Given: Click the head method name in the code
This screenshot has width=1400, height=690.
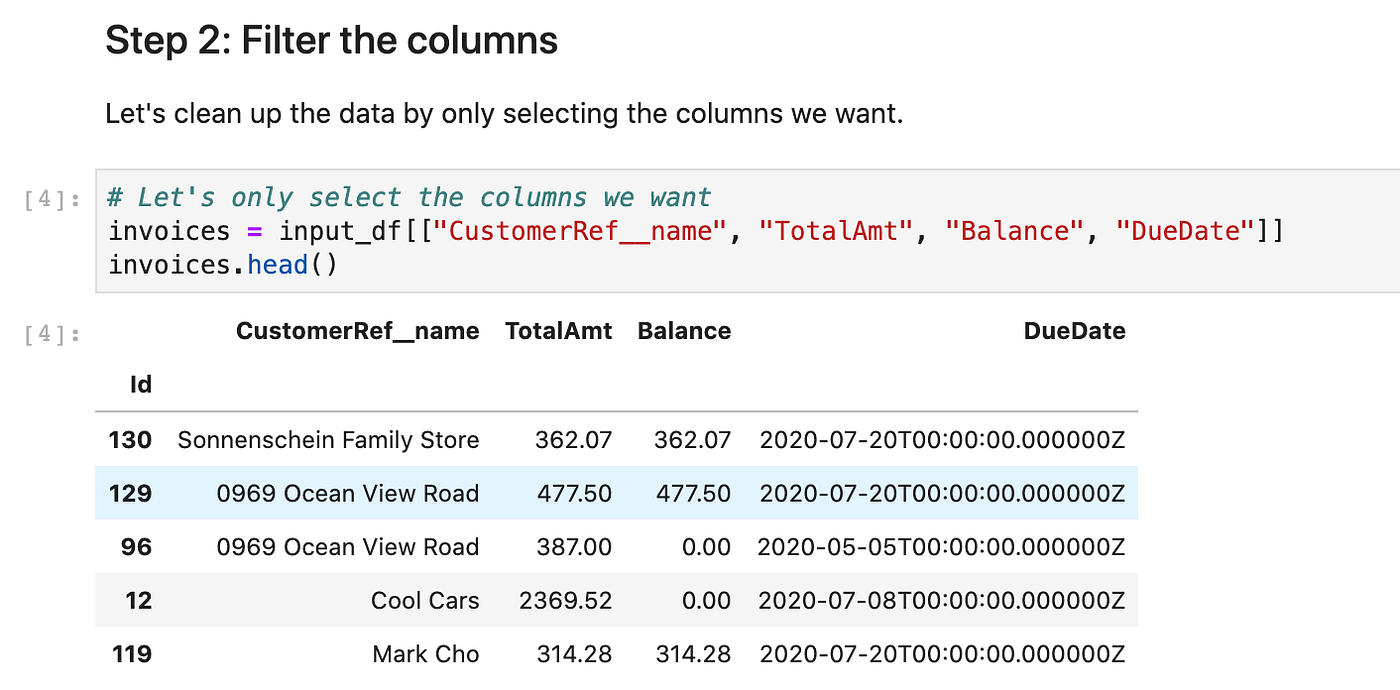Looking at the screenshot, I should click(278, 264).
